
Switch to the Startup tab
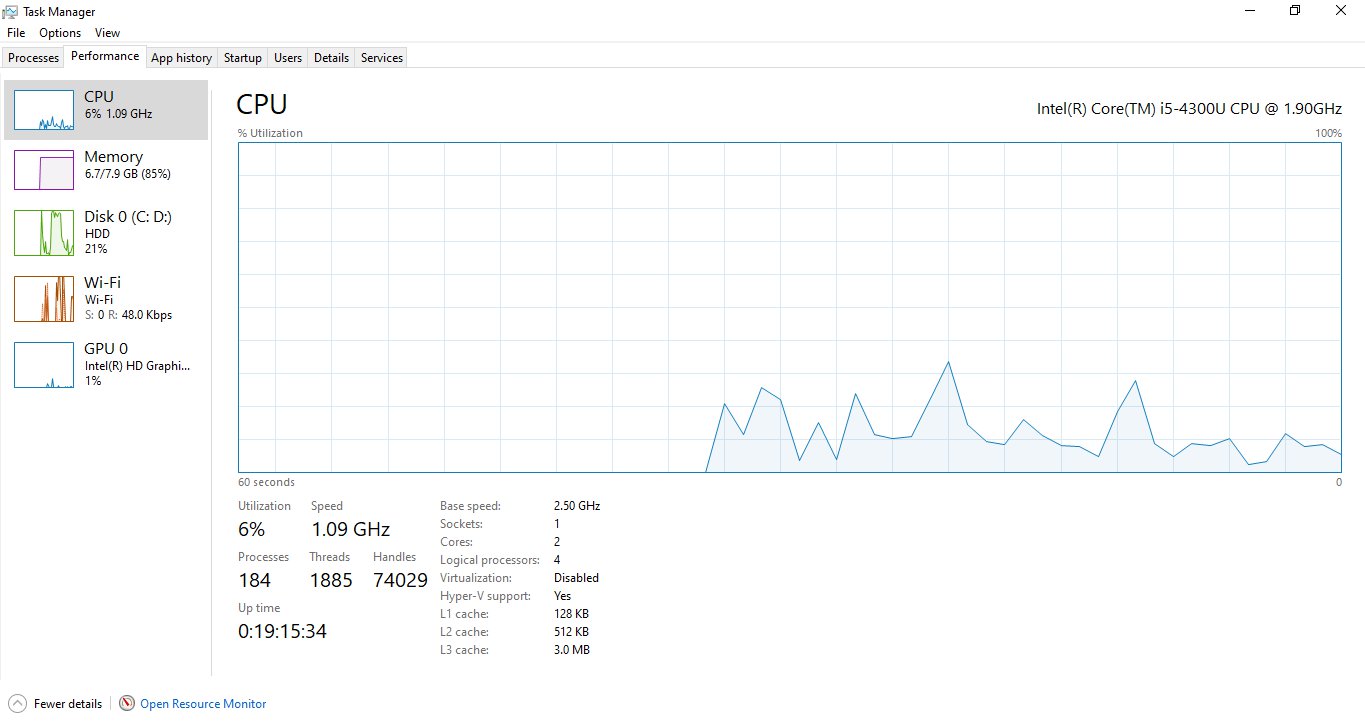pos(242,57)
